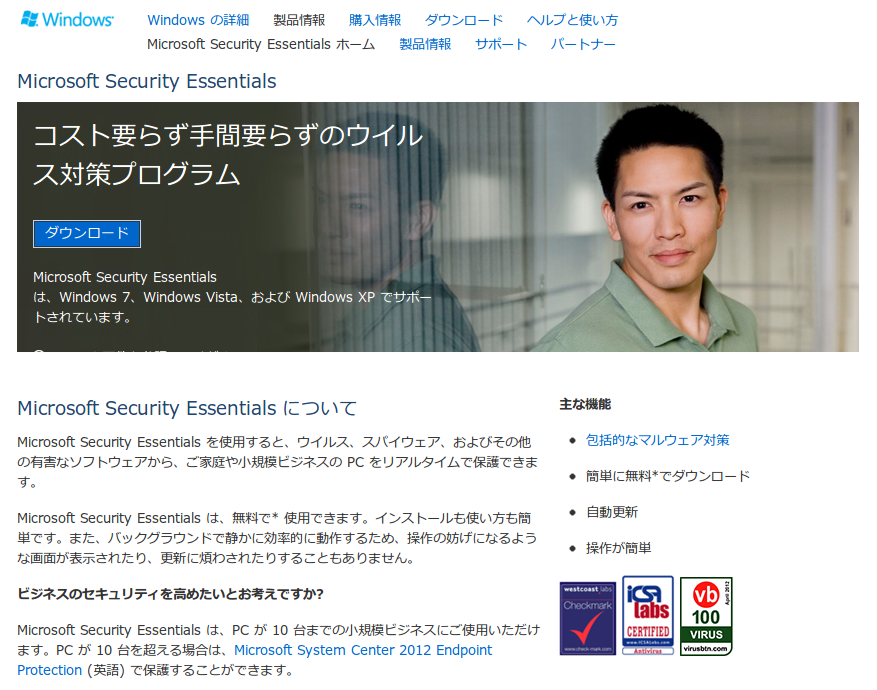Screen dimensions: 877x690
Task: Open the サポート sub-navigation link
Action: pos(501,44)
